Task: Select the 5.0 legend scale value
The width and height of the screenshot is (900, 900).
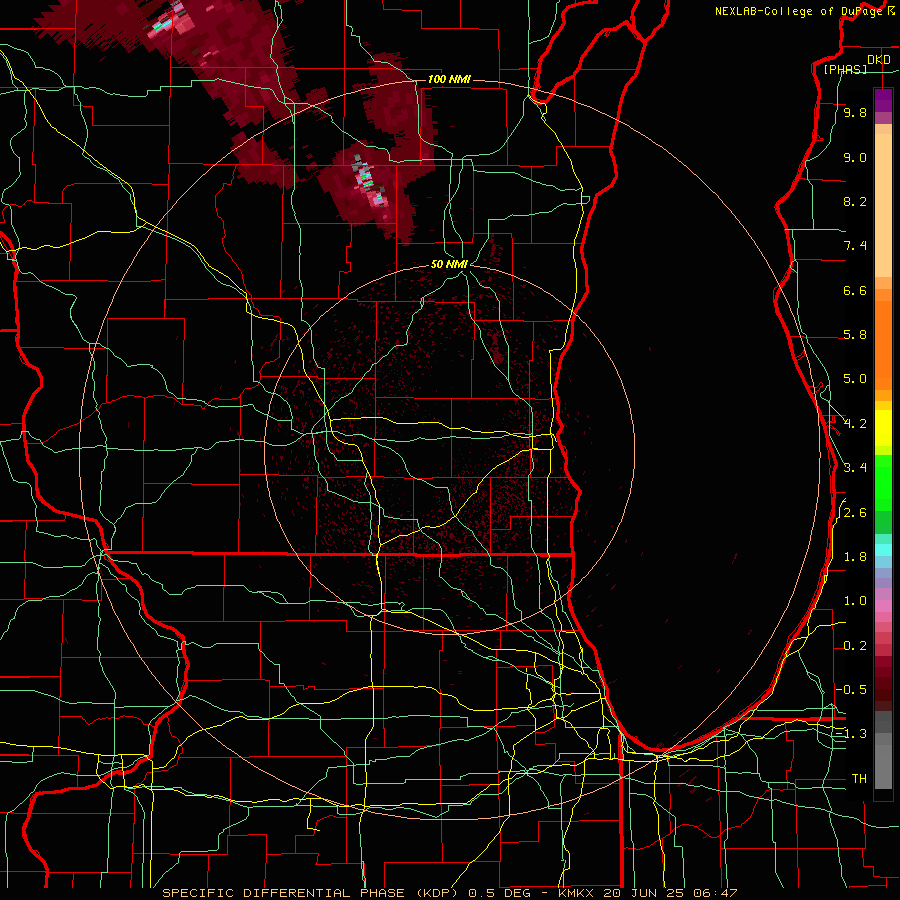Action: click(x=855, y=379)
